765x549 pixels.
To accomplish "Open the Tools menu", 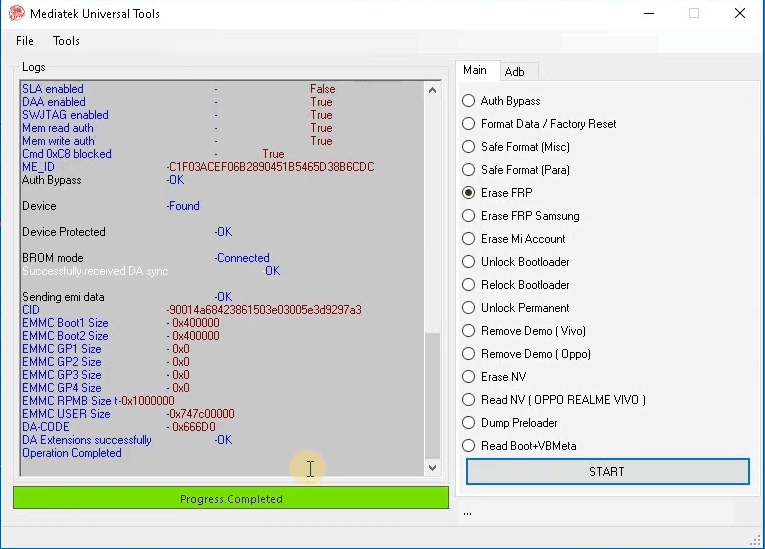I will [x=66, y=41].
